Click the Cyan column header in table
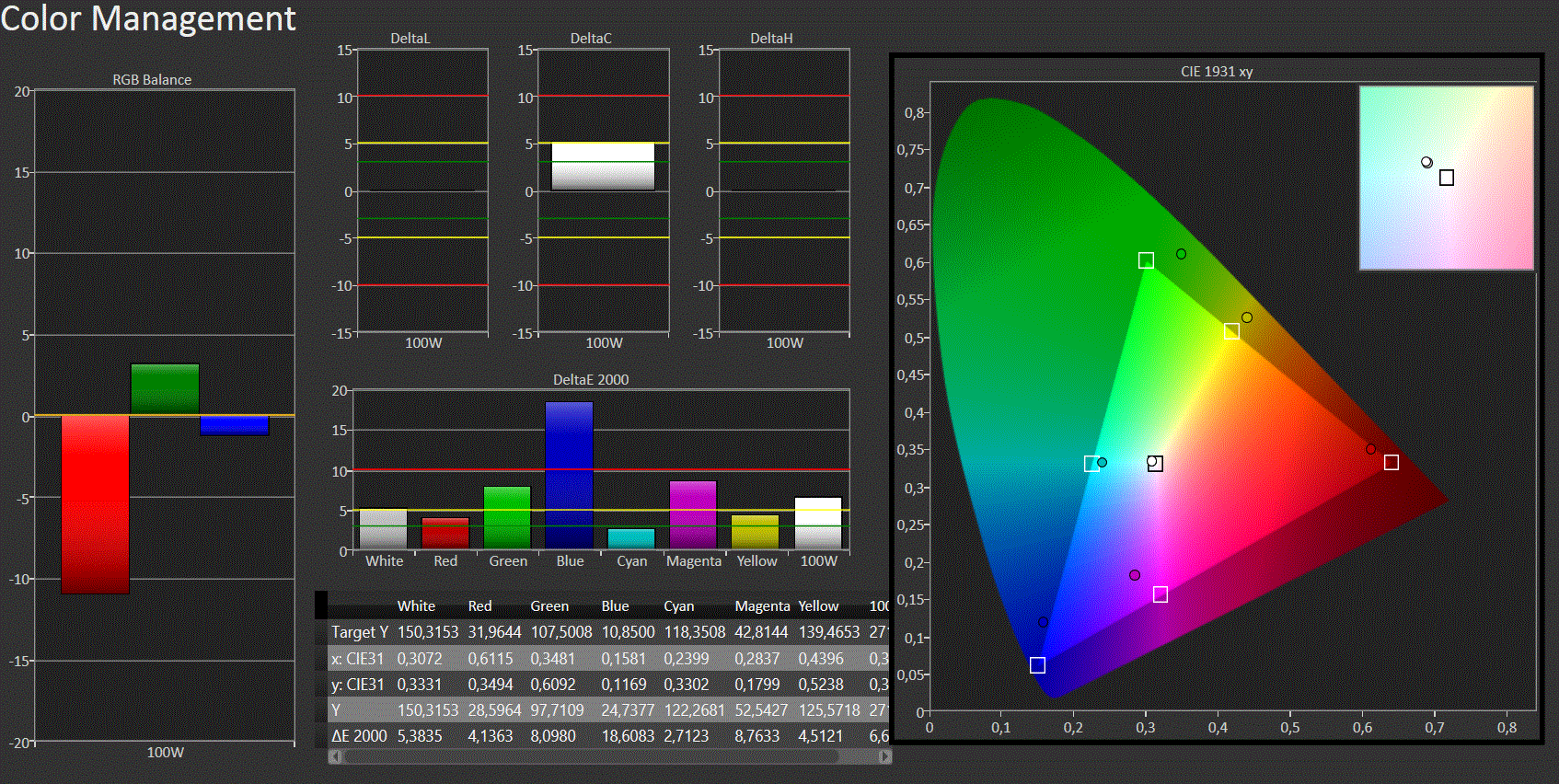The image size is (1559, 784). point(679,606)
